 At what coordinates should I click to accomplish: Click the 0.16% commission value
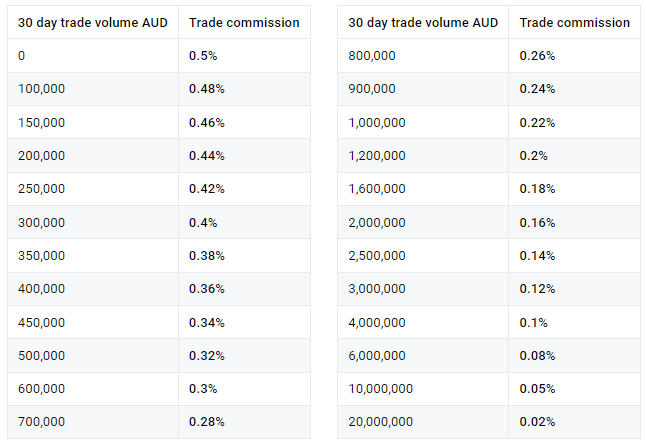tap(537, 222)
